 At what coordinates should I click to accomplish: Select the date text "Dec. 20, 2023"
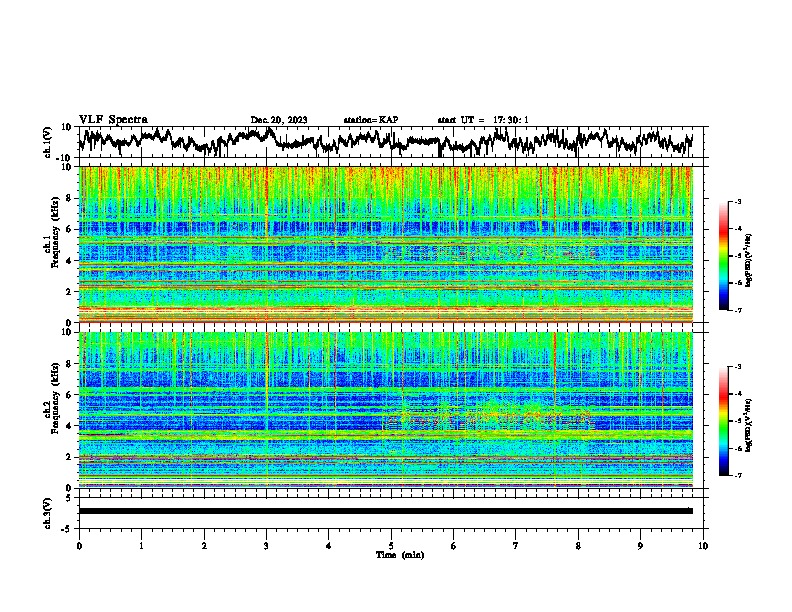[279, 120]
